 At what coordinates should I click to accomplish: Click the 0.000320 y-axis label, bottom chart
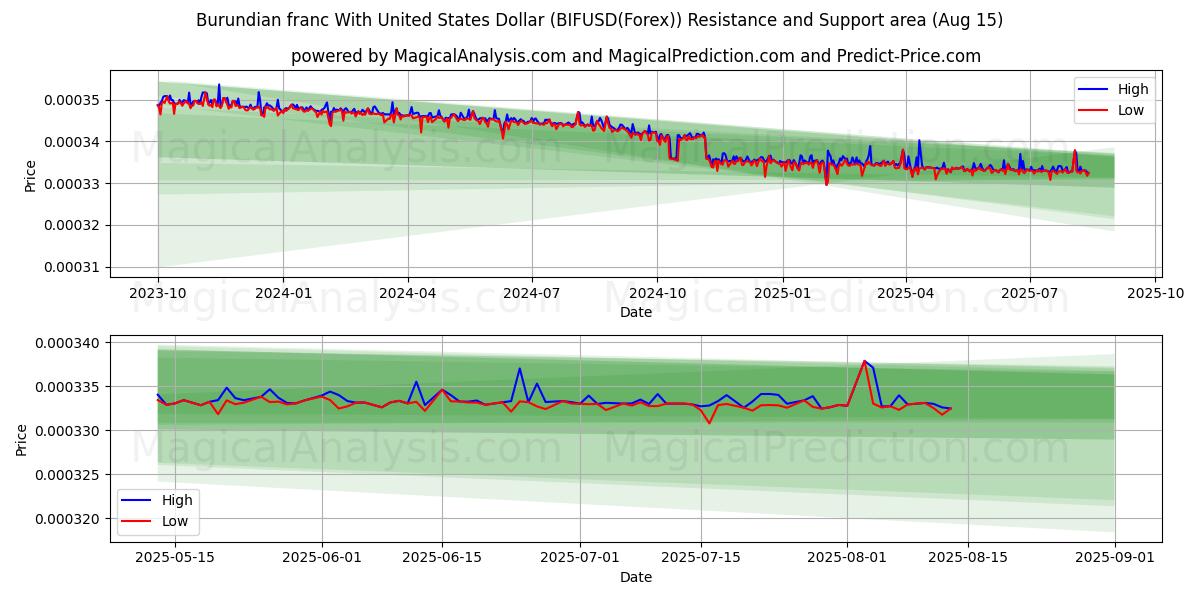point(69,520)
